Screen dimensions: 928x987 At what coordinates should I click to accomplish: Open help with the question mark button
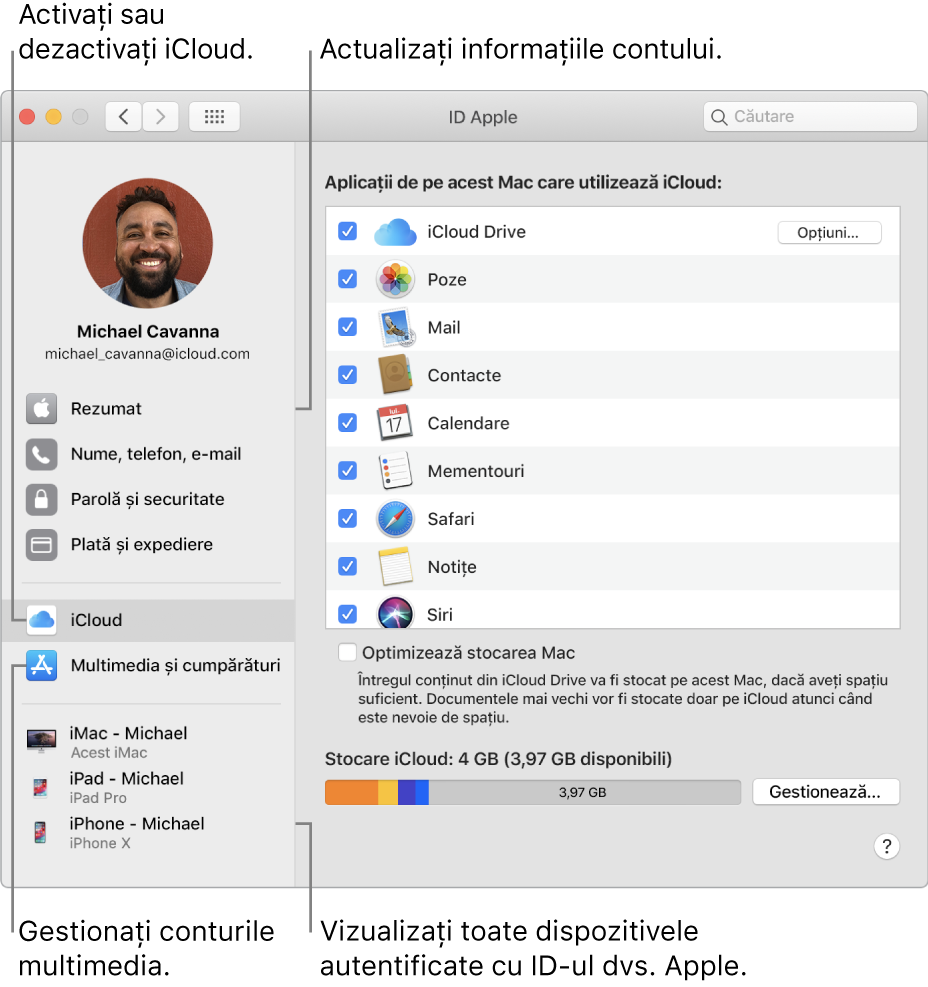tap(886, 846)
